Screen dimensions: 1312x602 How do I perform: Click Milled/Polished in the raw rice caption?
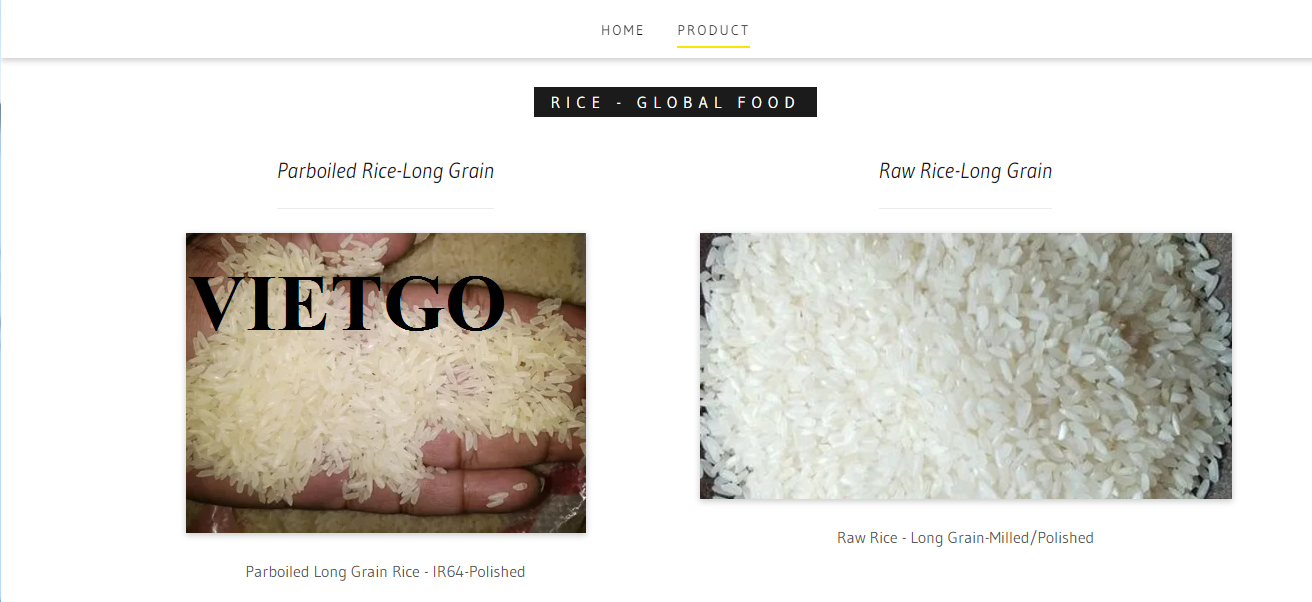[1041, 538]
